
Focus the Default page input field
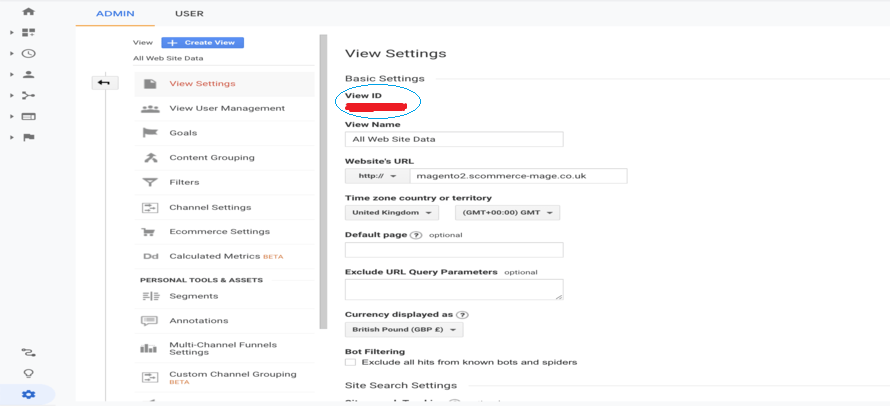pyautogui.click(x=454, y=250)
